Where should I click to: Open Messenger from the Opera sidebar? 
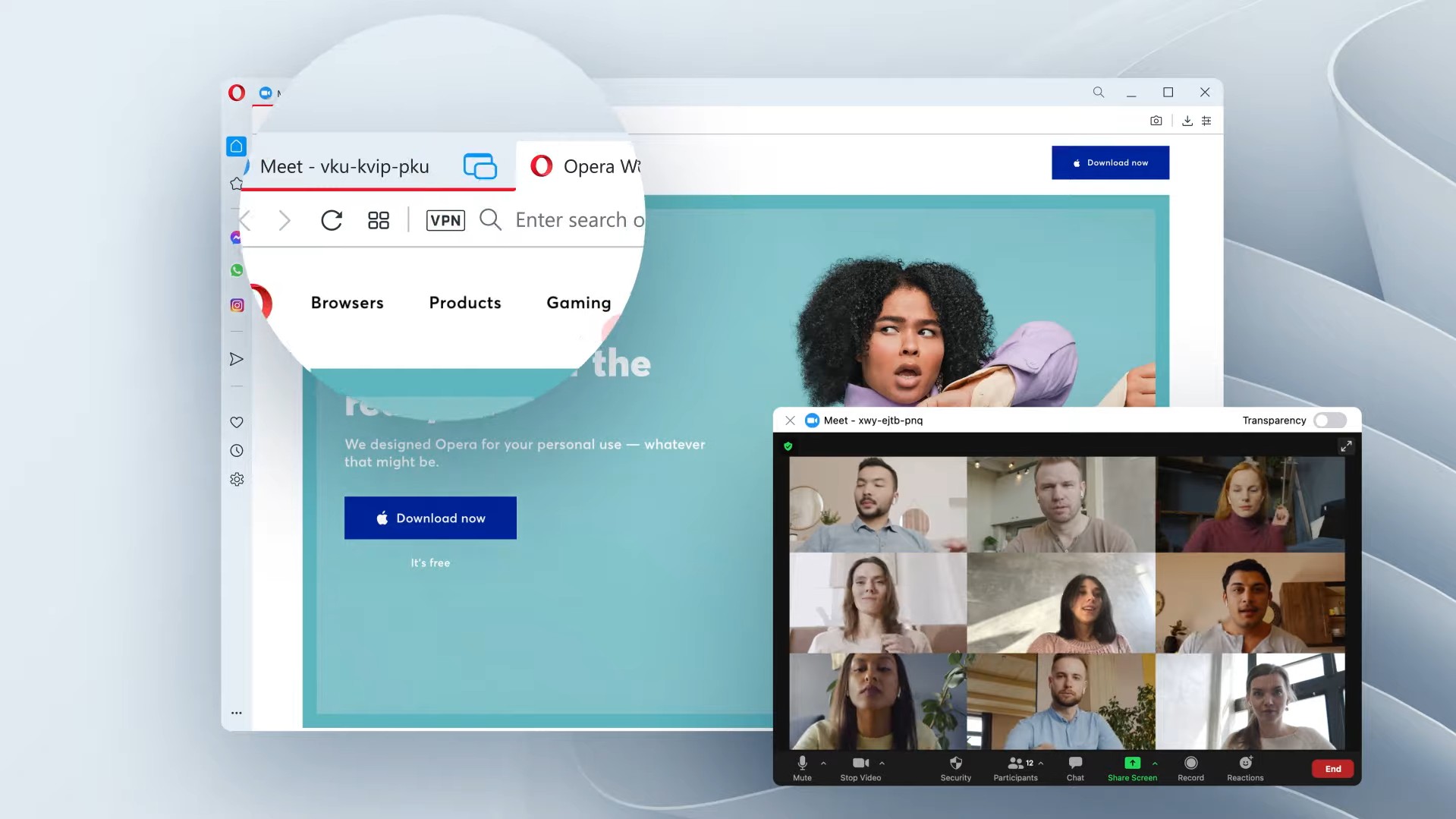(x=236, y=238)
